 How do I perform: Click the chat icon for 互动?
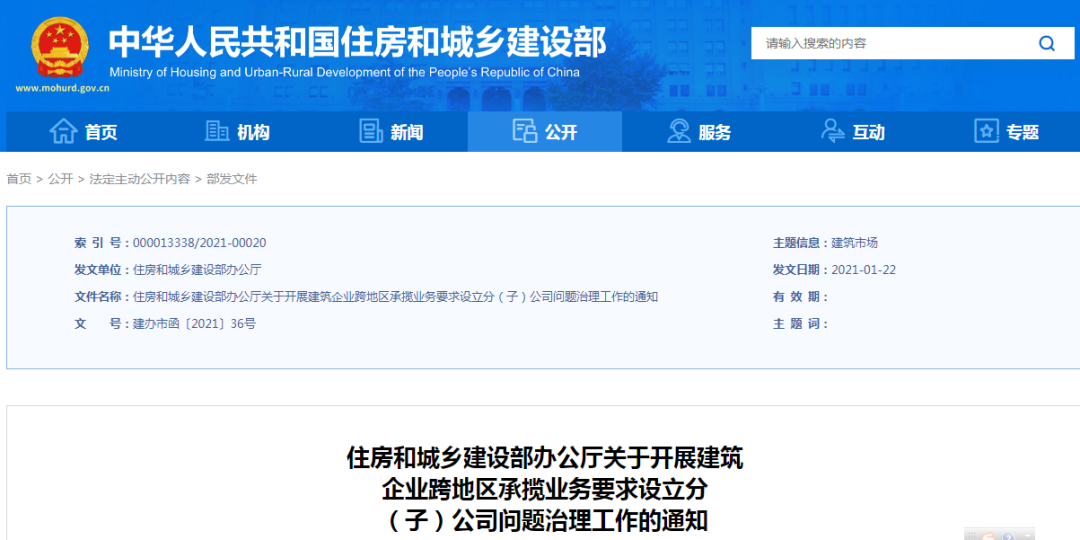coord(833,131)
